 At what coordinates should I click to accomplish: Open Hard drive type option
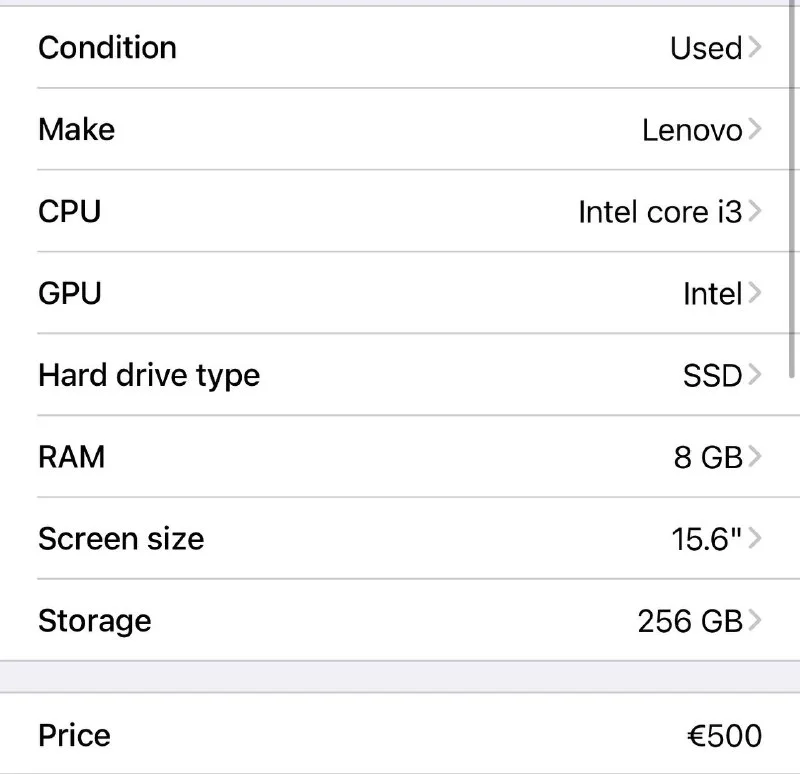click(x=149, y=375)
